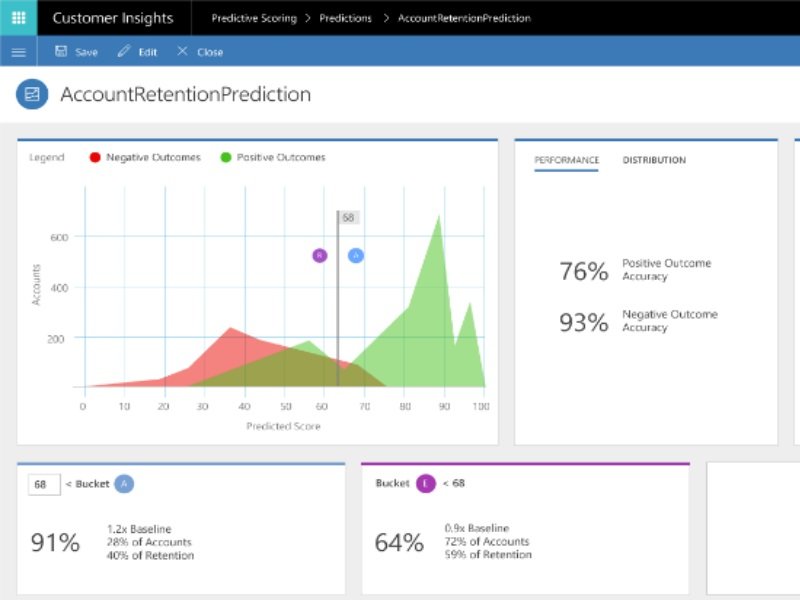Click the 91% bucket A value

click(x=55, y=542)
